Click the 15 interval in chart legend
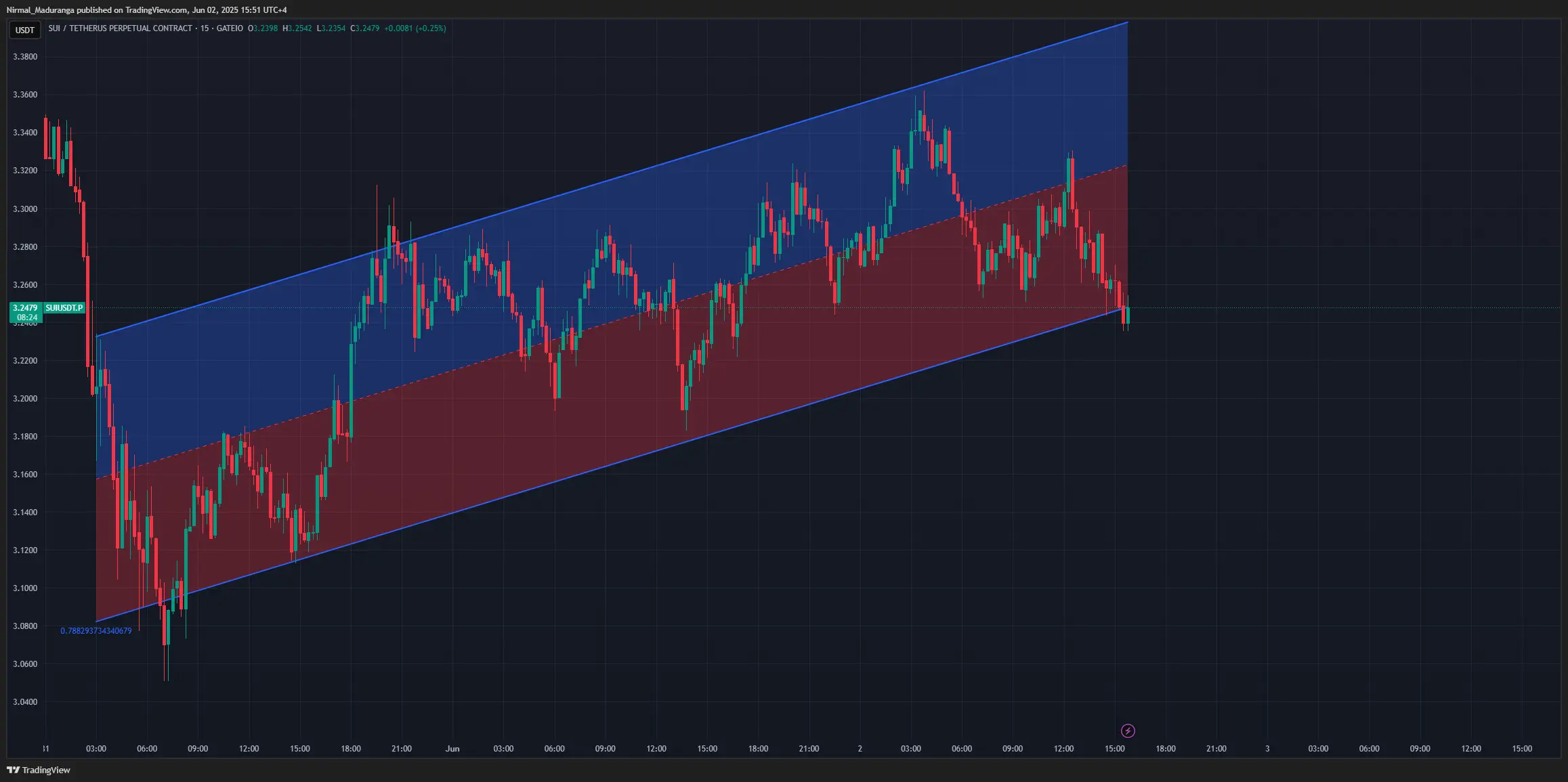This screenshot has width=1568, height=782. (x=204, y=28)
